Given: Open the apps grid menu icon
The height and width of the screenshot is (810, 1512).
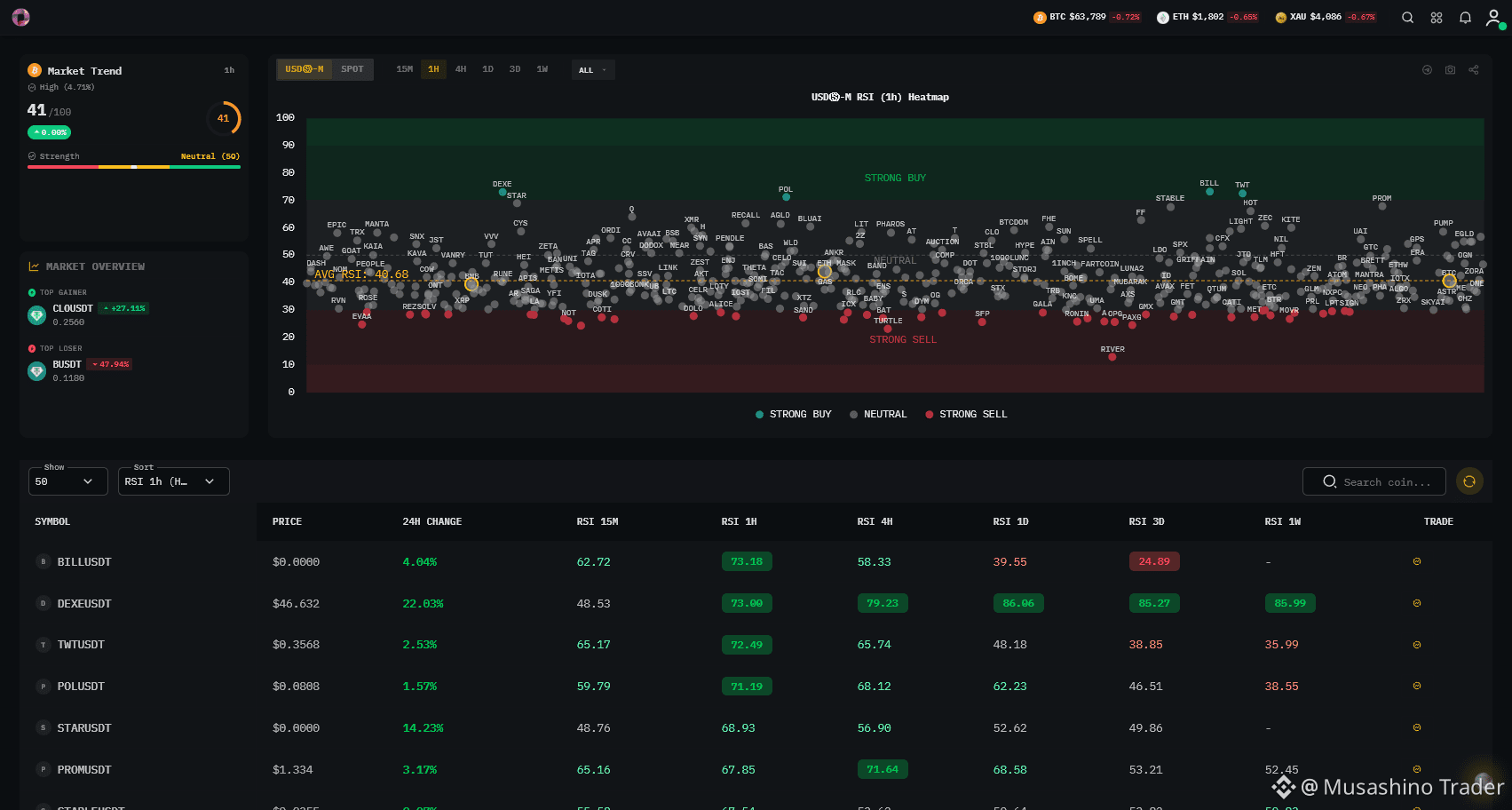Looking at the screenshot, I should click(1437, 17).
